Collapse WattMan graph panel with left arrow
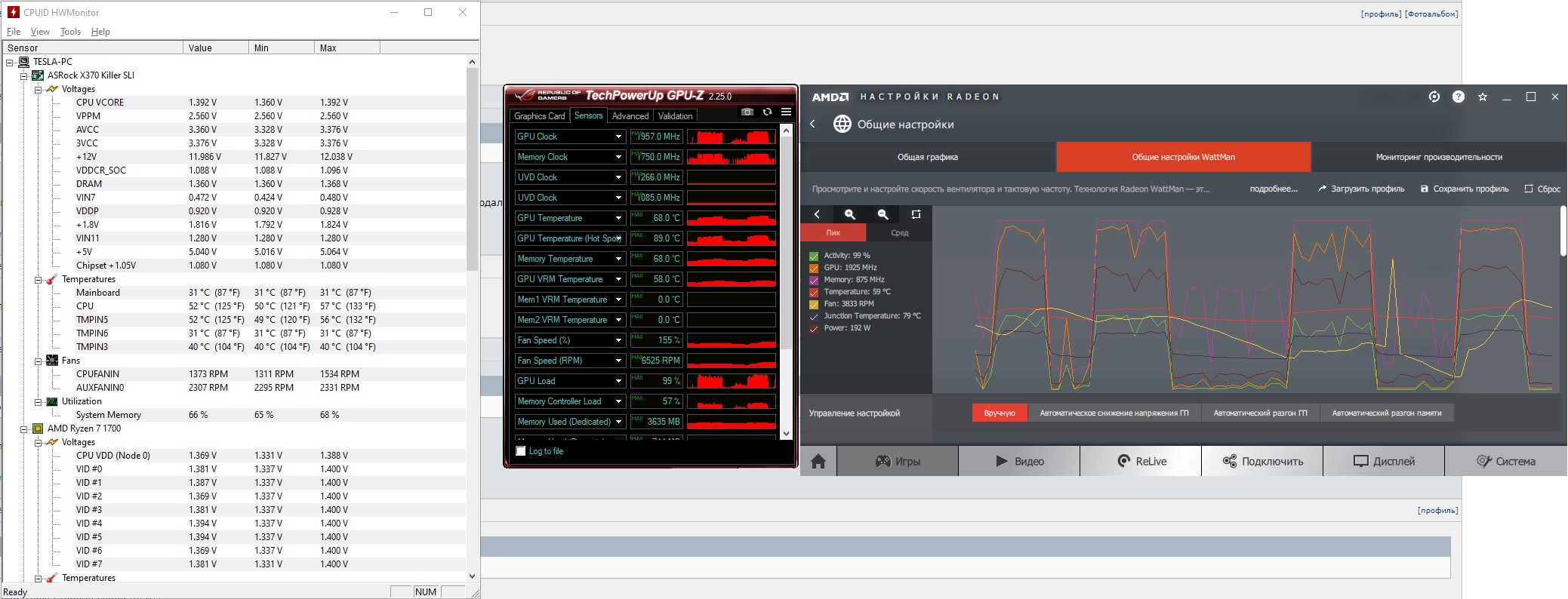Image resolution: width=1568 pixels, height=599 pixels. click(x=817, y=214)
